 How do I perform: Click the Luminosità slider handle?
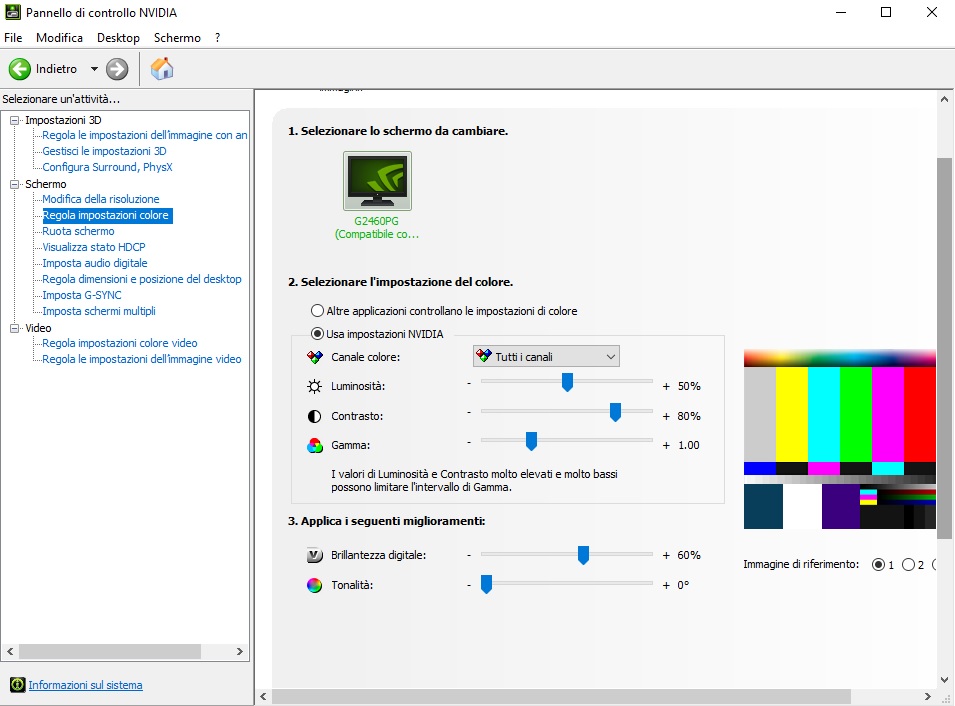pyautogui.click(x=567, y=383)
